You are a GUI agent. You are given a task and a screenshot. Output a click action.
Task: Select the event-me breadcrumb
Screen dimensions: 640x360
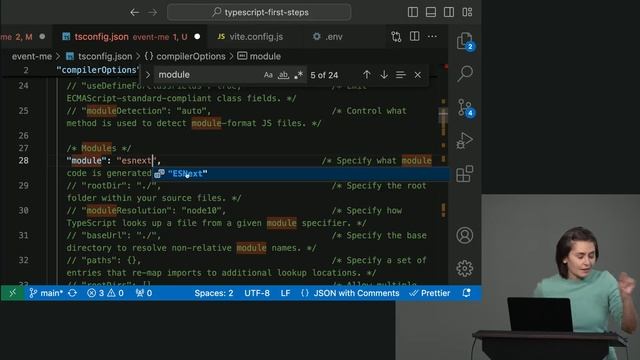[32, 56]
